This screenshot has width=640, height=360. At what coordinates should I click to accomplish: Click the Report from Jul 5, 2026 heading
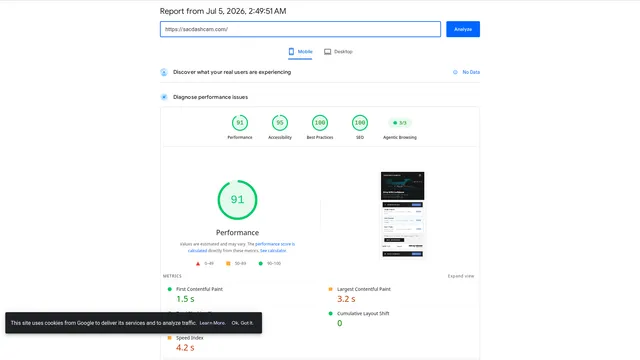point(223,11)
